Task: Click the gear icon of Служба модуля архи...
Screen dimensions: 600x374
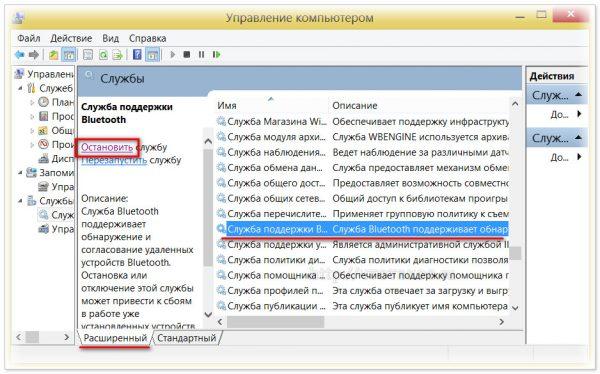Action: click(x=222, y=137)
